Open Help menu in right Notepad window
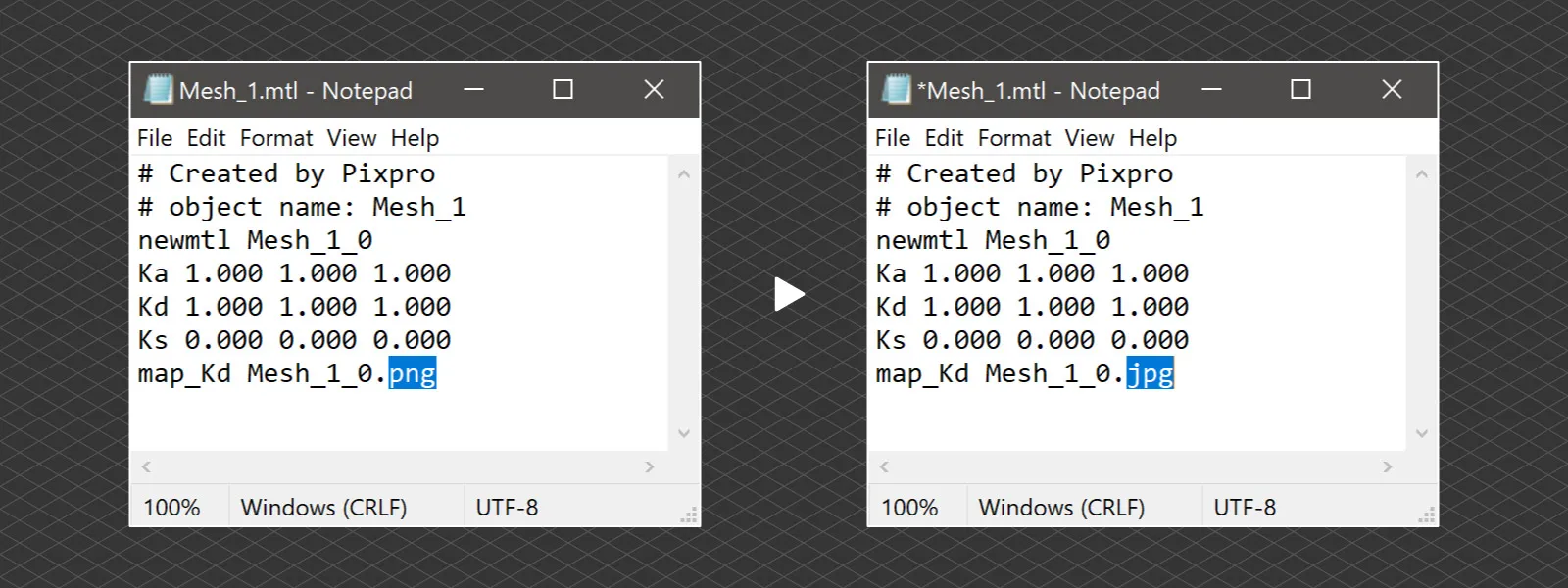Viewport: 1568px width, 588px height. (1152, 138)
